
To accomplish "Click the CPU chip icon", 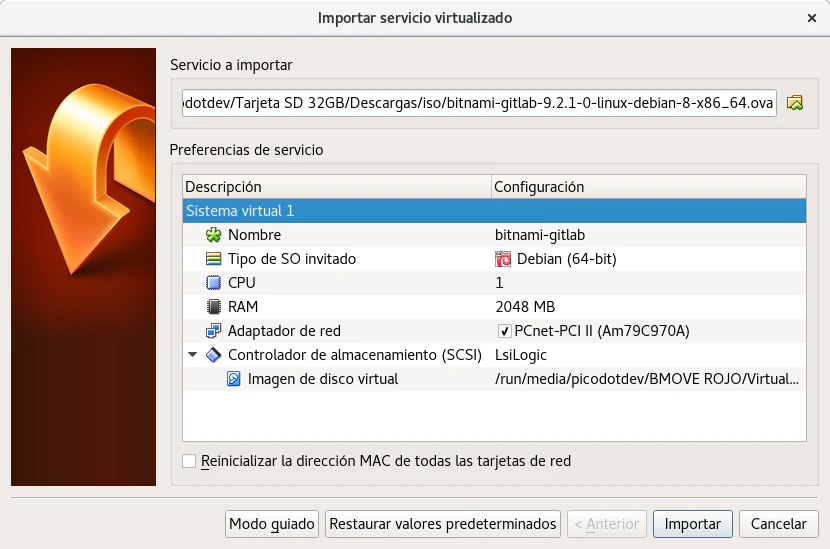I will point(213,283).
